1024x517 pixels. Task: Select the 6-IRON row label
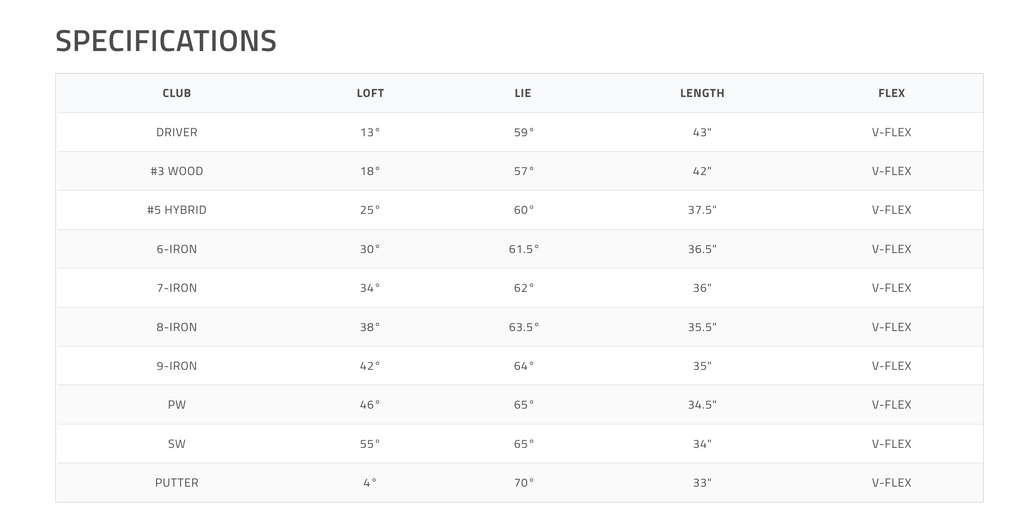coord(176,249)
